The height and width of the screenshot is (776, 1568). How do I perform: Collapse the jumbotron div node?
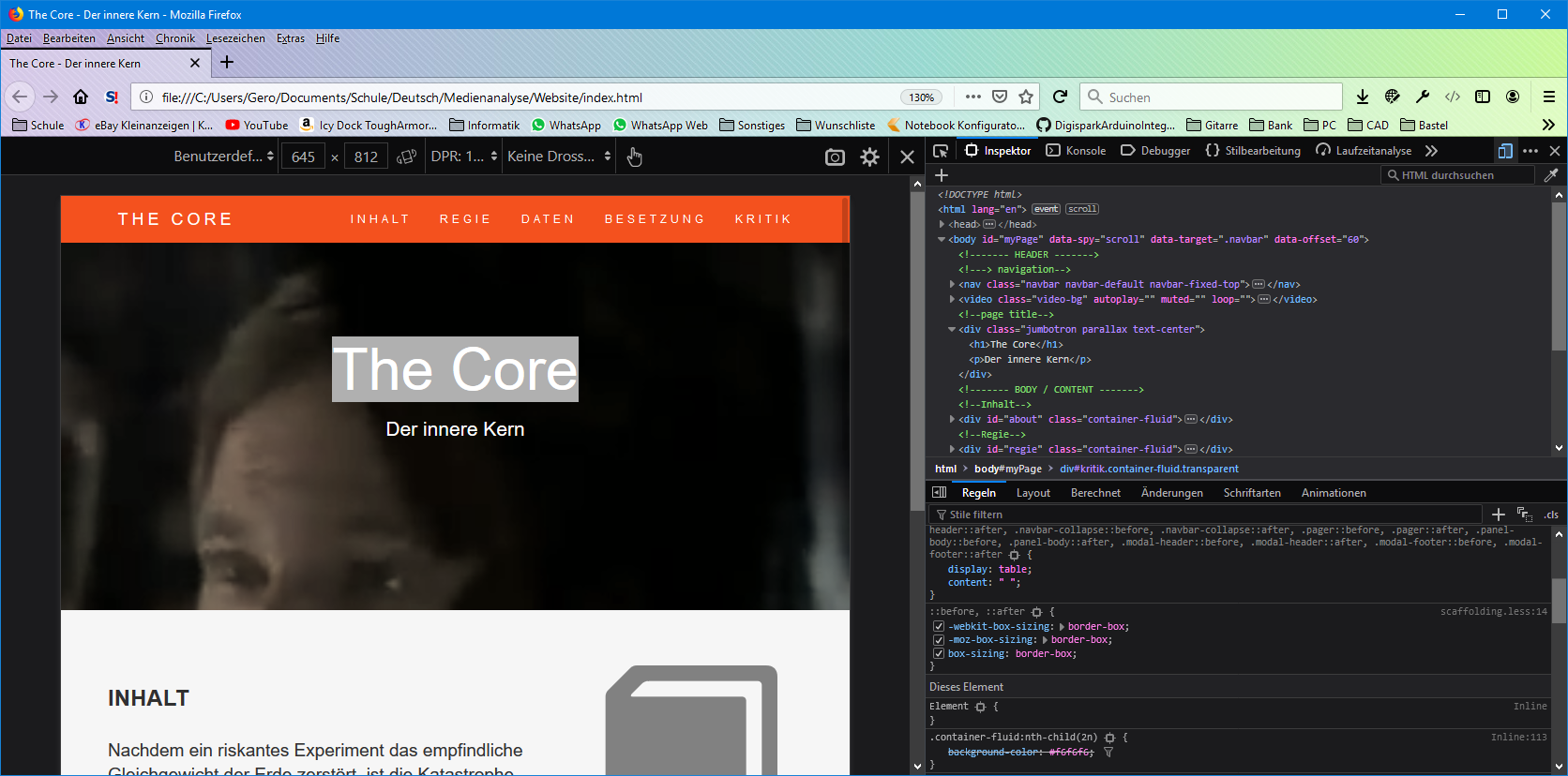click(952, 330)
